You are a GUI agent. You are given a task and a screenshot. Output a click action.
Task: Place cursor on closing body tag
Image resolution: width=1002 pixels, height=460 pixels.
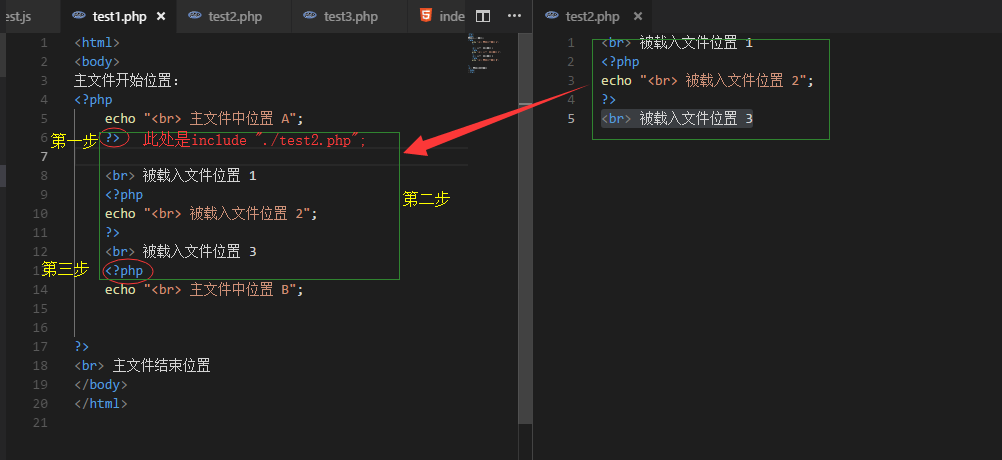101,385
